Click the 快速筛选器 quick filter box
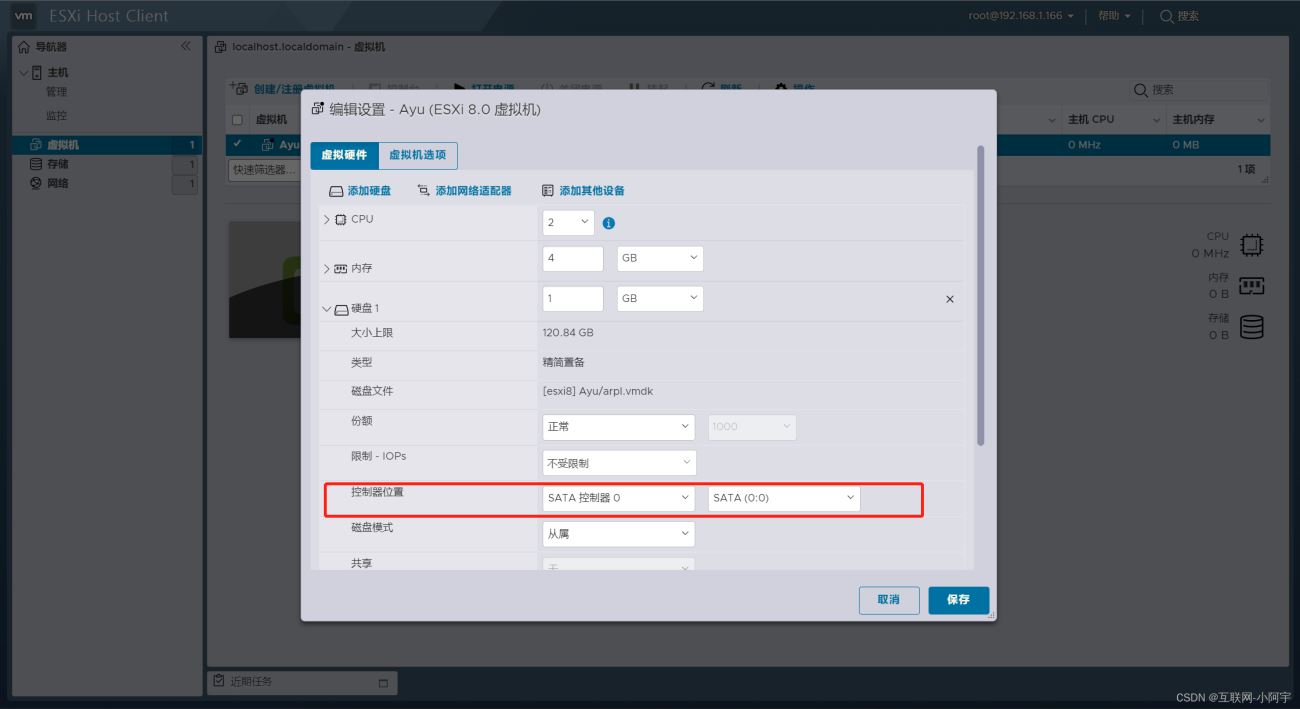Viewport: 1300px width, 709px height. point(264,170)
